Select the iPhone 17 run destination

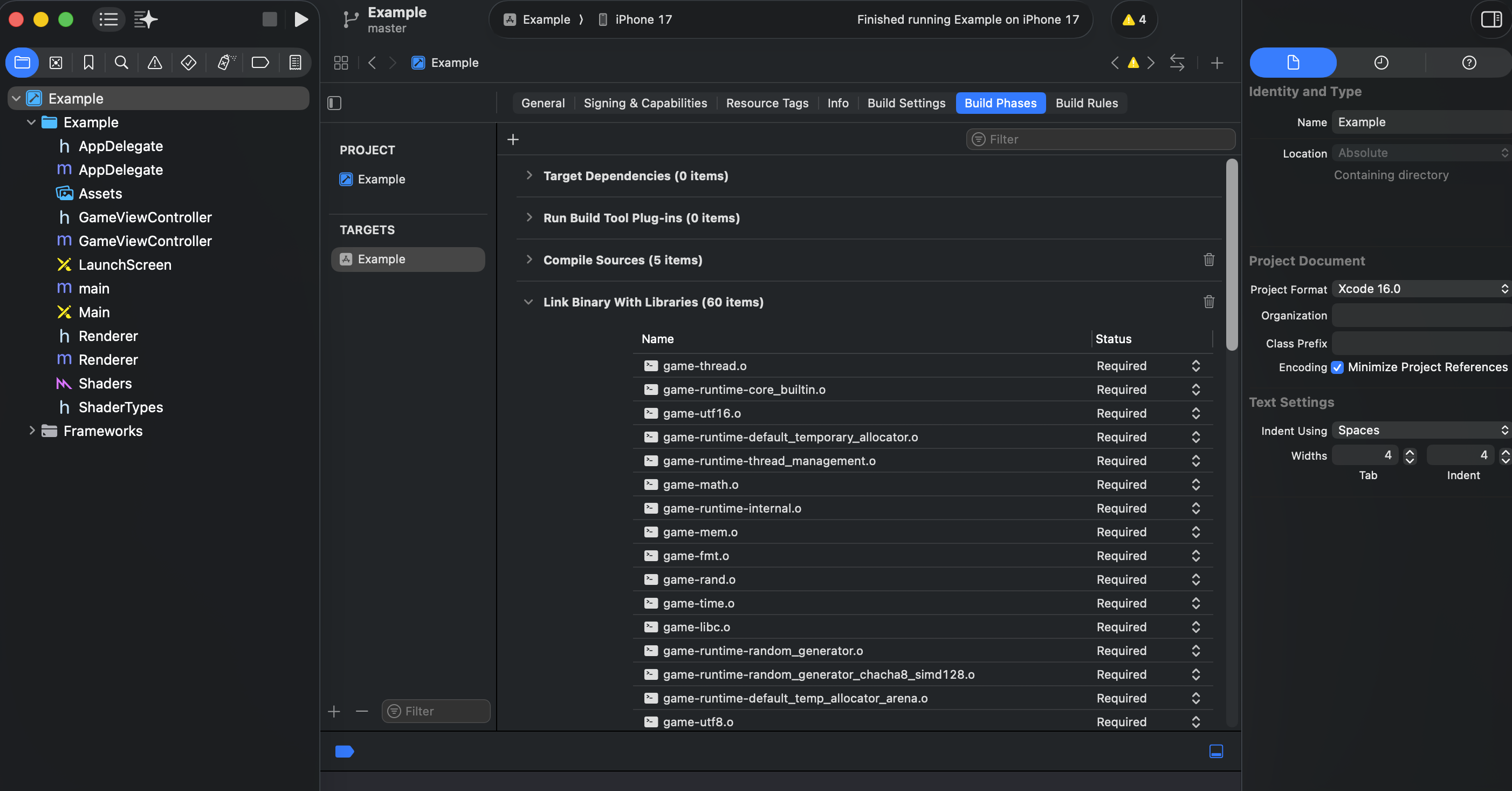643,19
